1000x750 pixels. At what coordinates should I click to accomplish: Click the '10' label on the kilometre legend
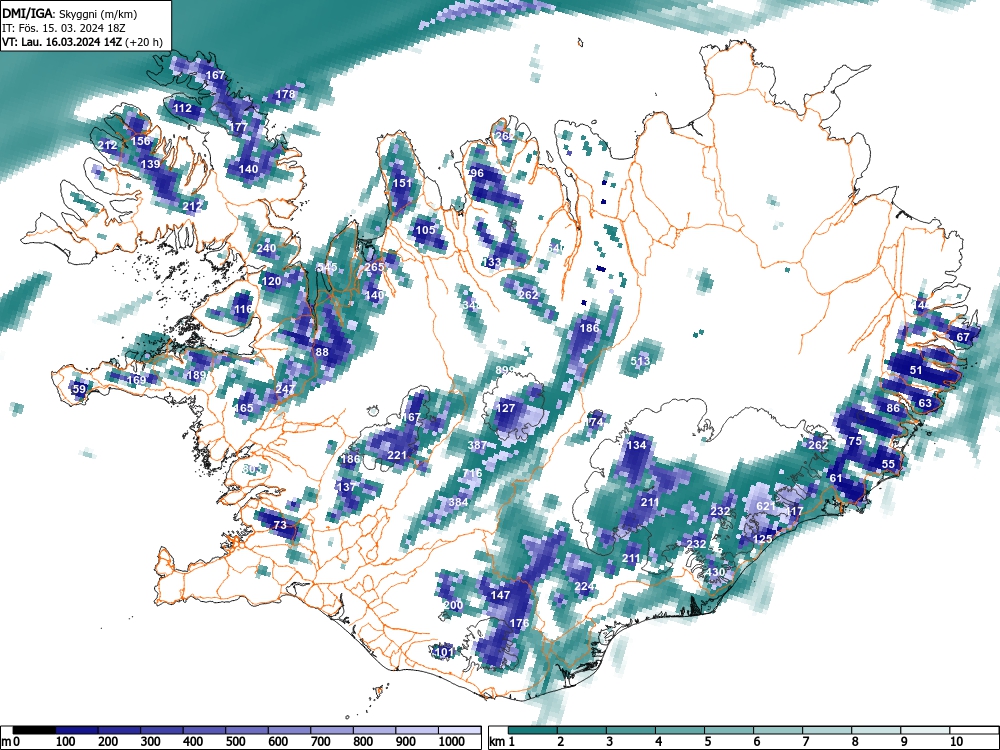tap(956, 742)
